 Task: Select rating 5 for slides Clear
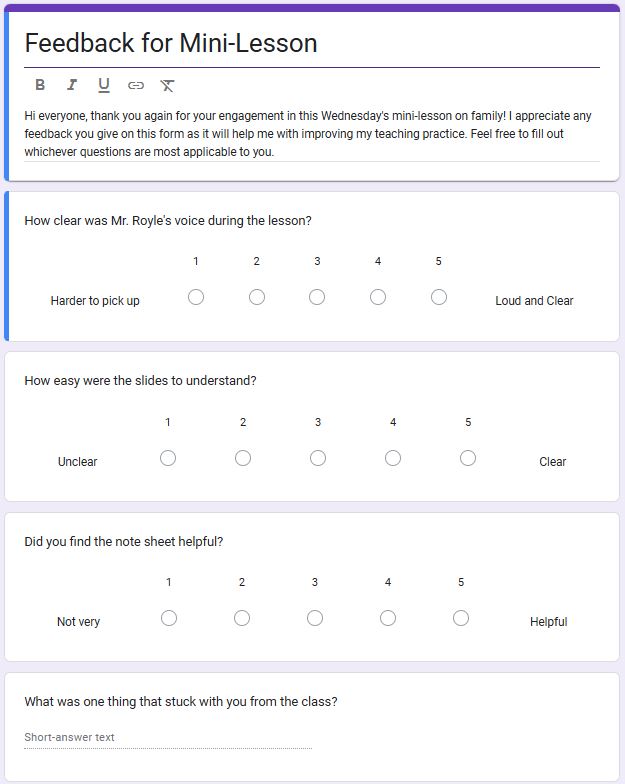(x=468, y=458)
